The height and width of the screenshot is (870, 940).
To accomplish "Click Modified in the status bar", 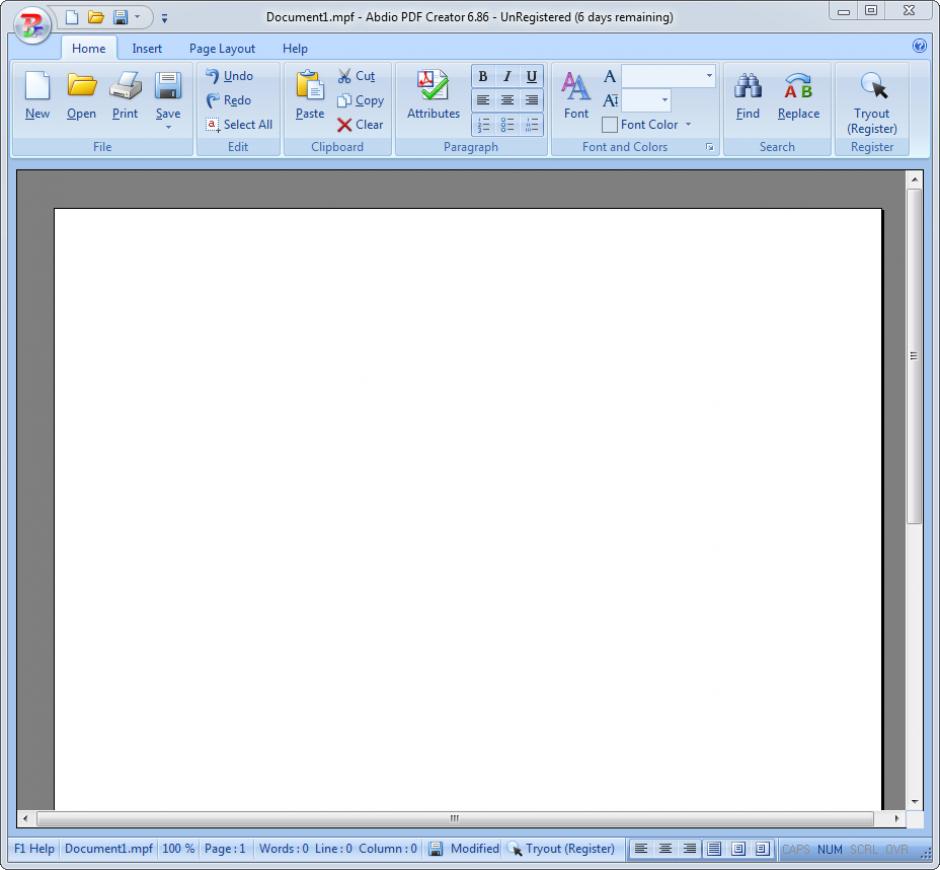I will [x=474, y=848].
